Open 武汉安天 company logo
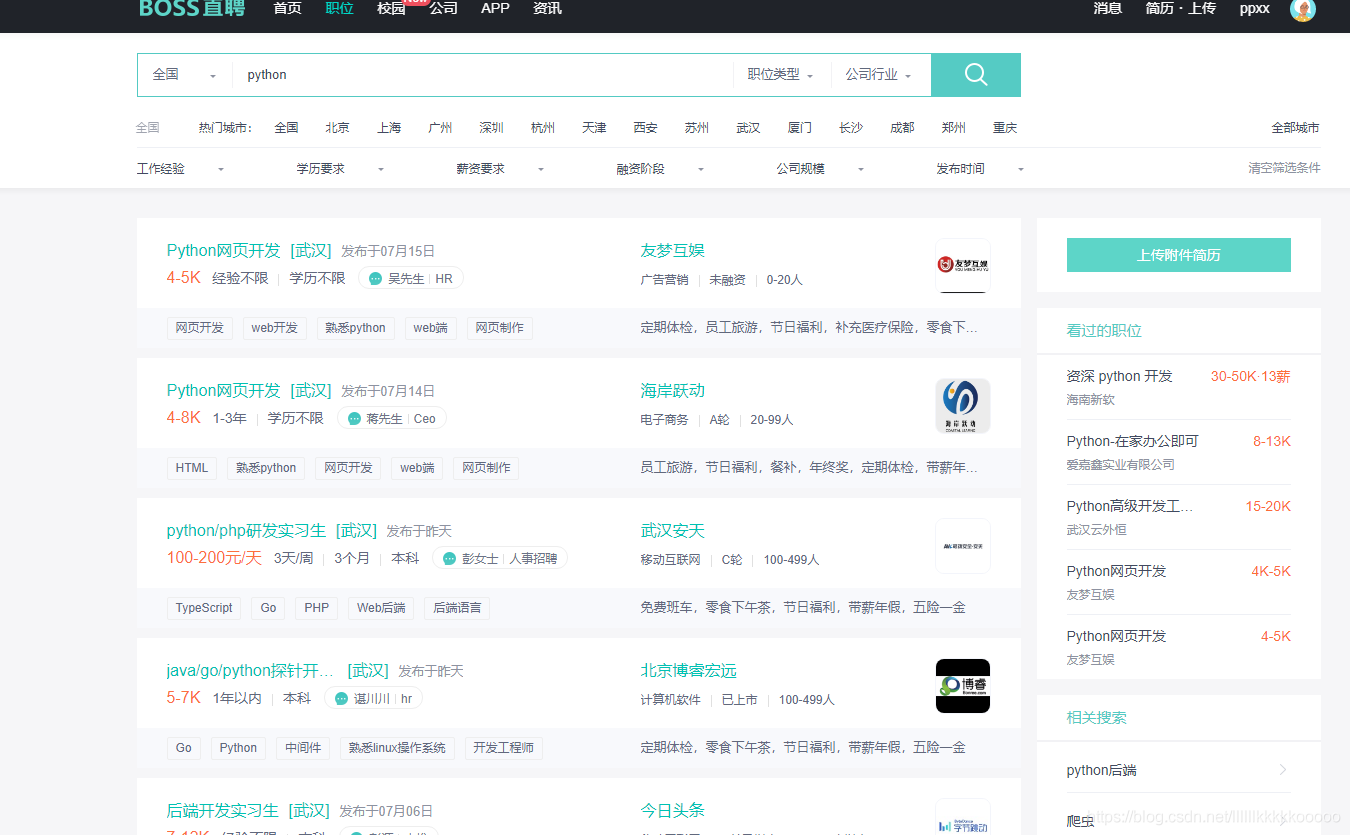Image resolution: width=1350 pixels, height=835 pixels. 963,545
